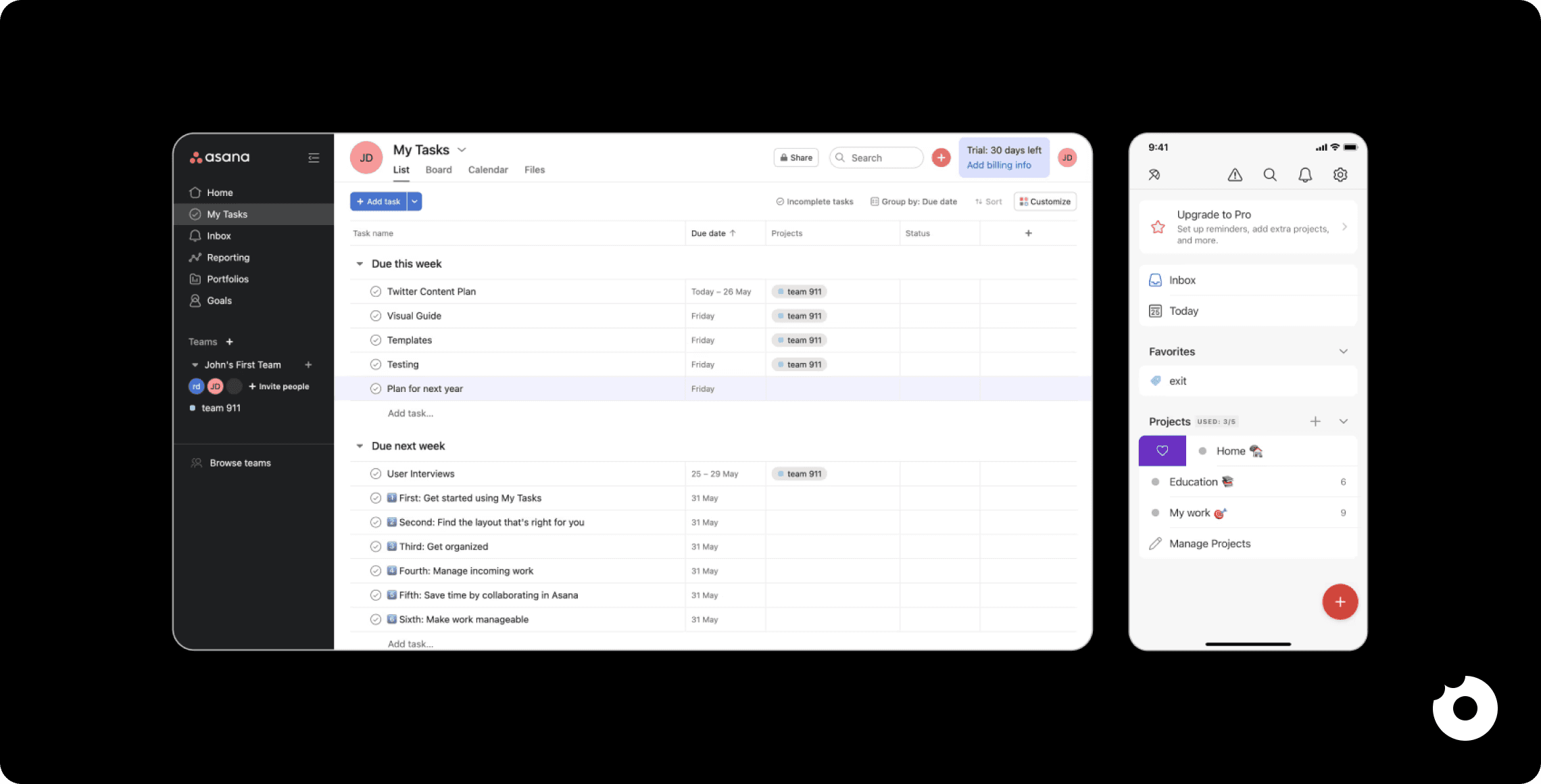1541x784 pixels.
Task: Click the red plus create button in header
Action: point(941,157)
